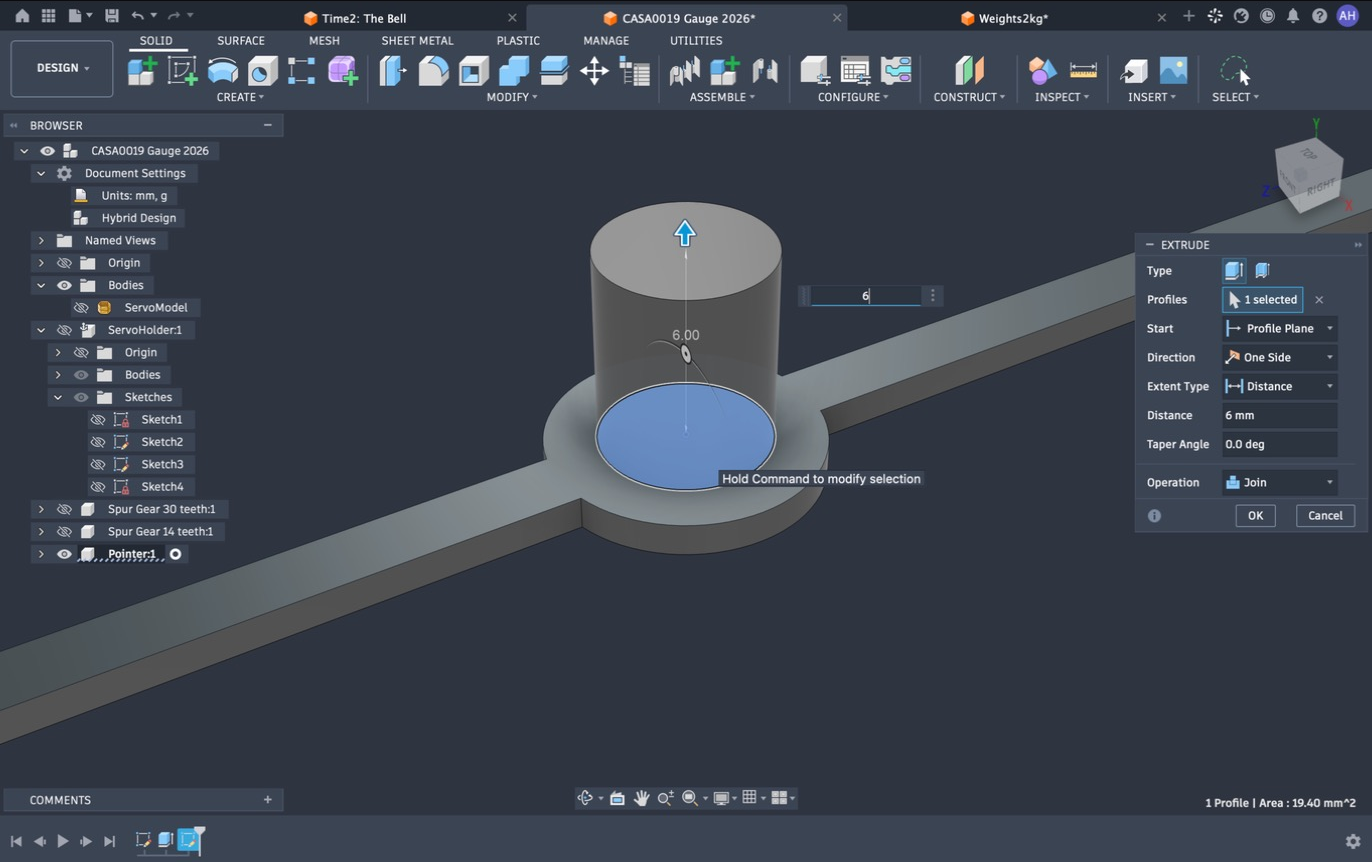Switch to the SURFACE ribbon tab
Viewport: 1372px width, 862px height.
(241, 40)
